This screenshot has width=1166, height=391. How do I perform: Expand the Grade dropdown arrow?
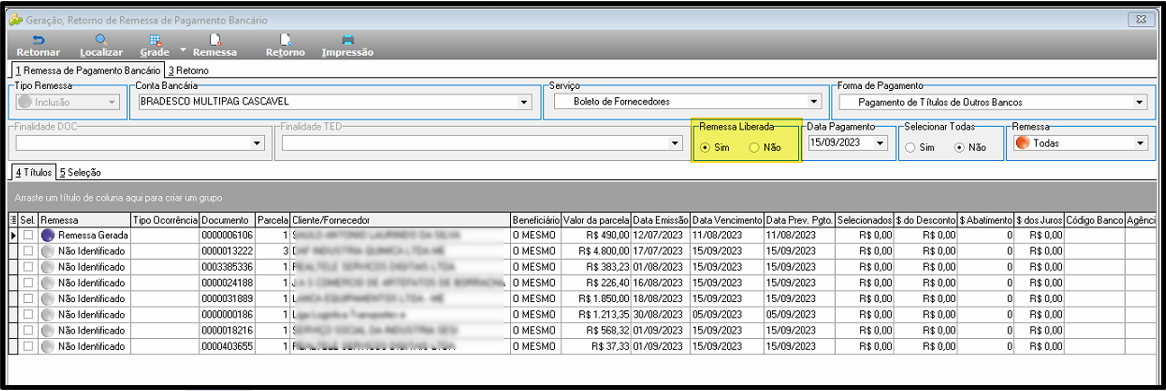[182, 50]
